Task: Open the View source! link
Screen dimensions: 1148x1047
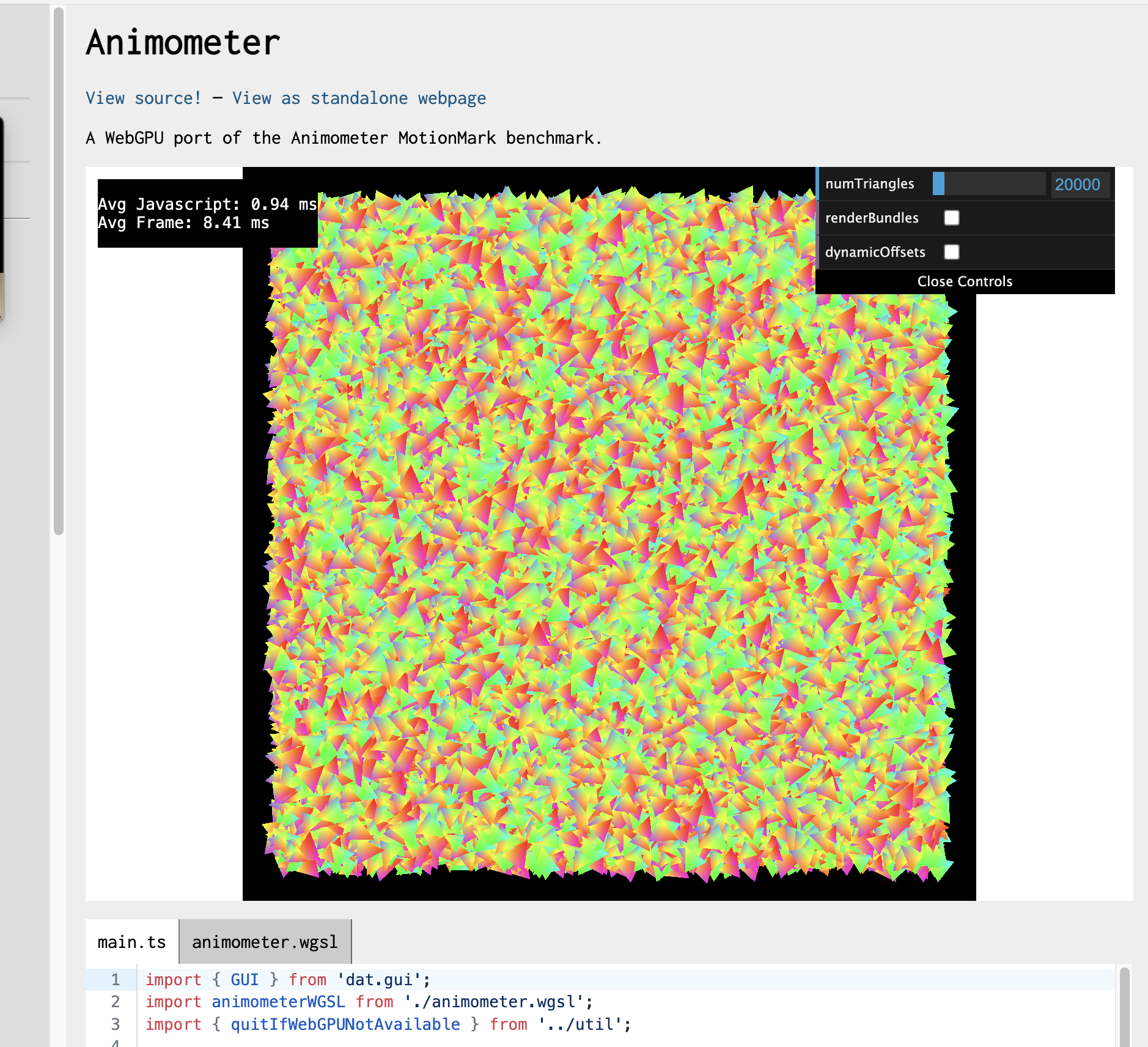Action: point(143,98)
